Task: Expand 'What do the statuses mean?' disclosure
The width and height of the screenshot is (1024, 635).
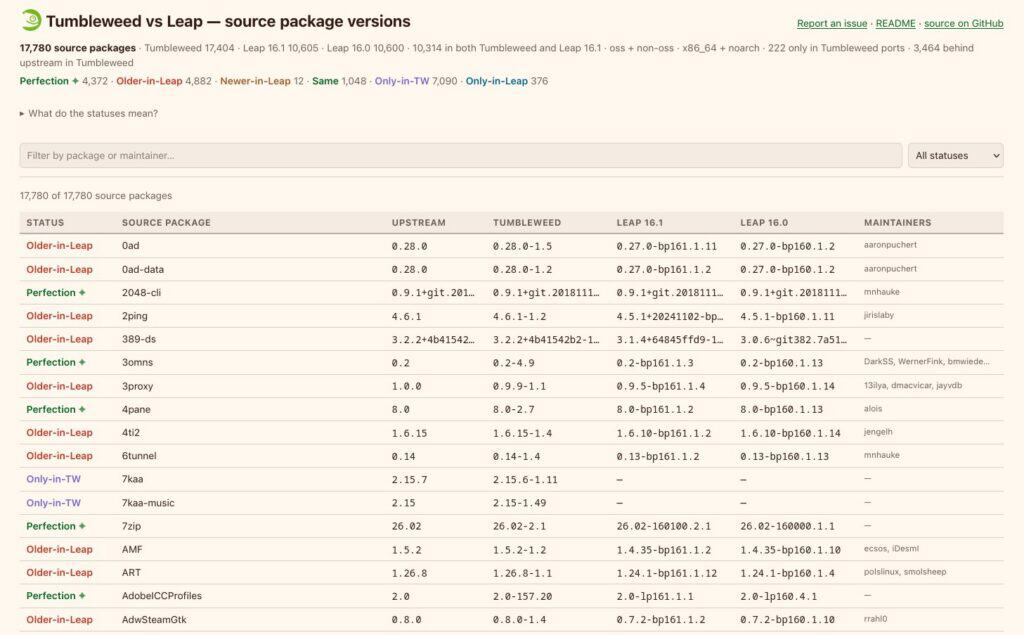Action: point(89,114)
